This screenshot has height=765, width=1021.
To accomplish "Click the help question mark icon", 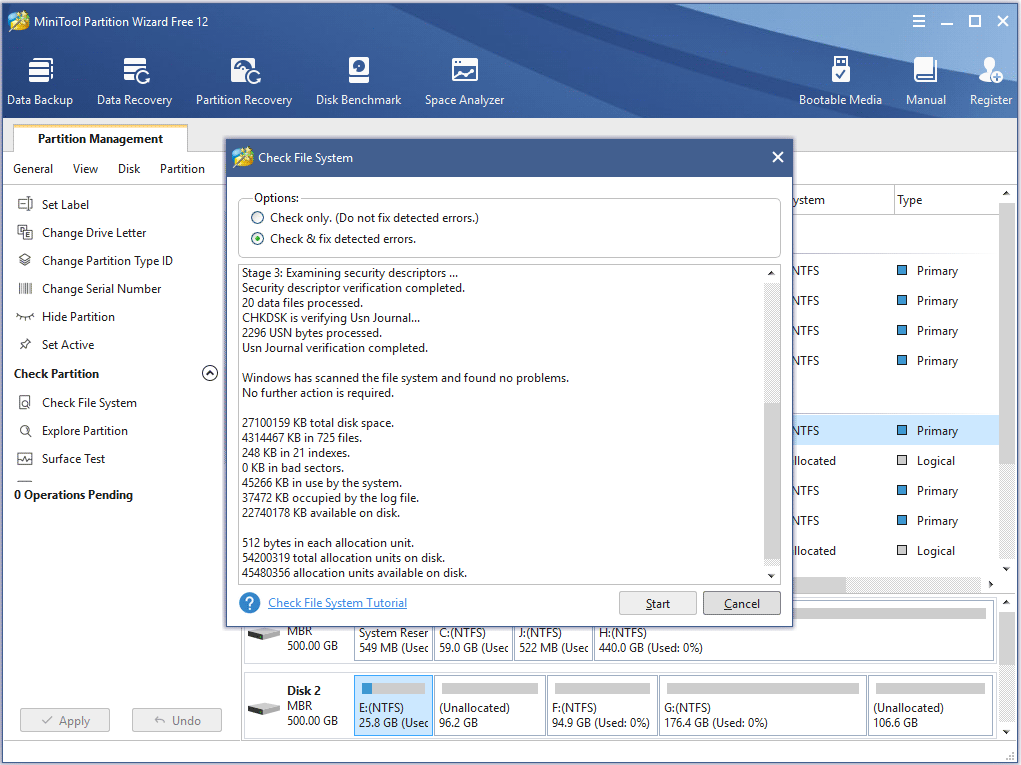I will click(249, 603).
